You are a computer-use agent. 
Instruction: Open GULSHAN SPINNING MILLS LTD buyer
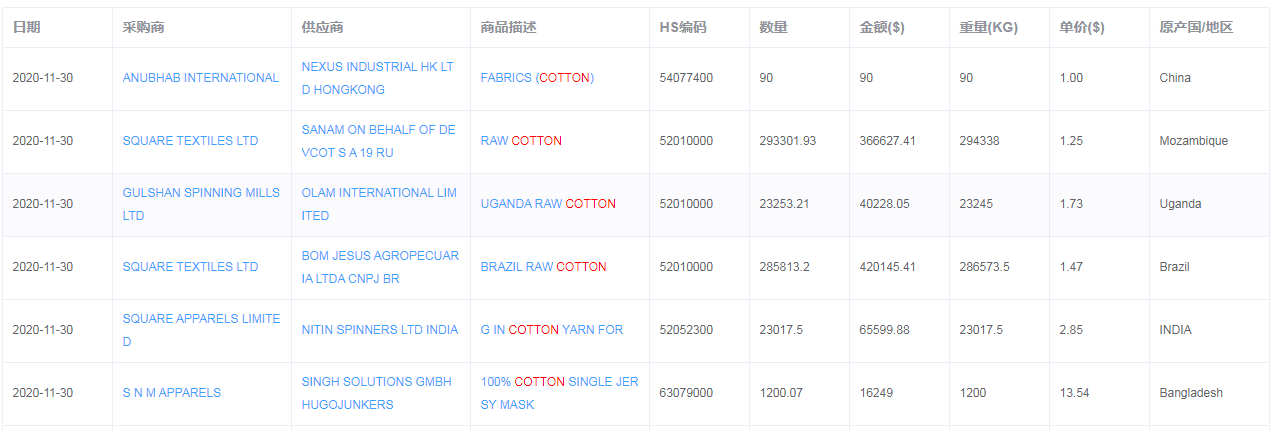tap(201, 204)
